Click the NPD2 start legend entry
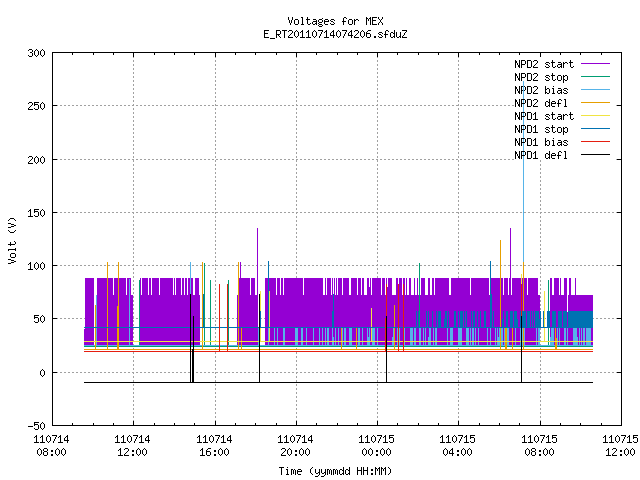The width and height of the screenshot is (640, 480). (544, 64)
